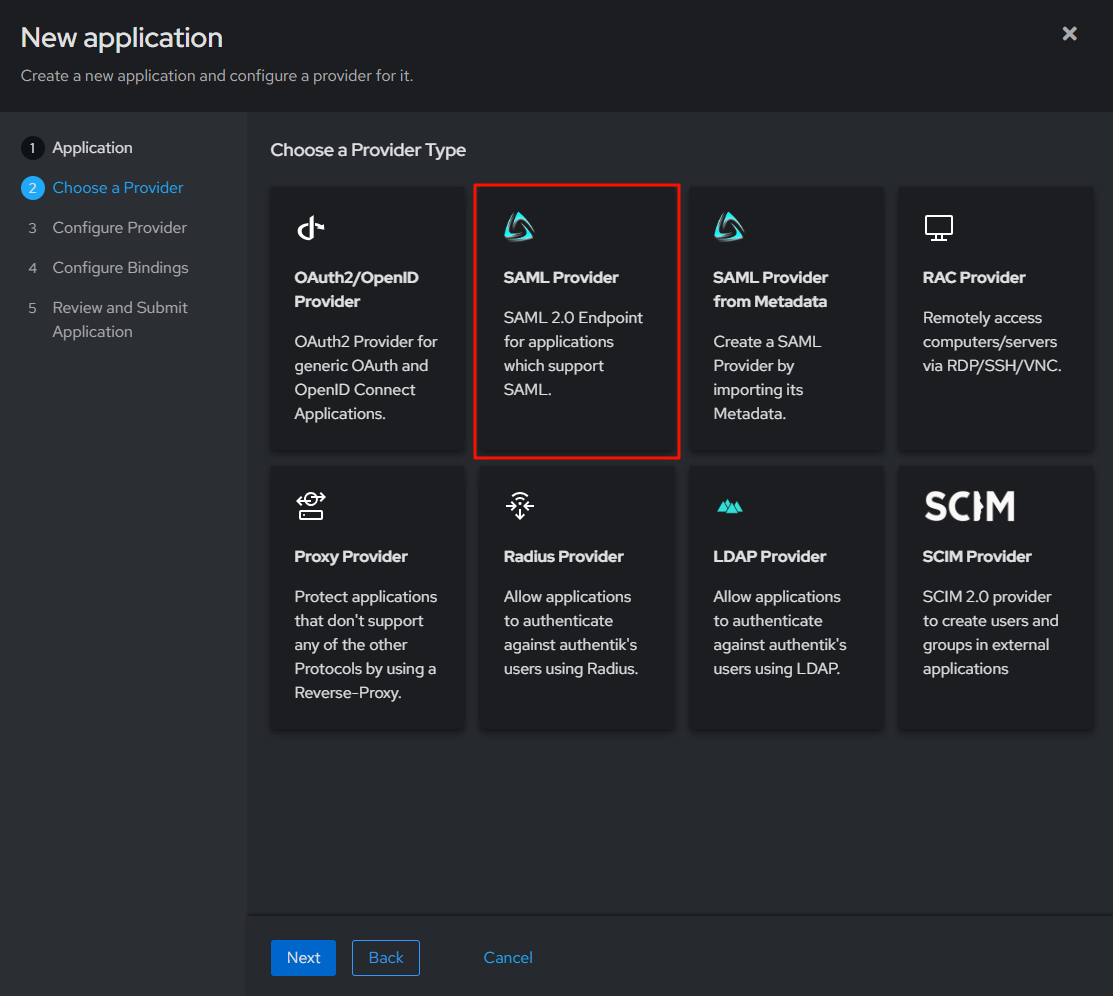This screenshot has width=1113, height=996.
Task: Click the SCIM logo icon
Action: (x=970, y=506)
